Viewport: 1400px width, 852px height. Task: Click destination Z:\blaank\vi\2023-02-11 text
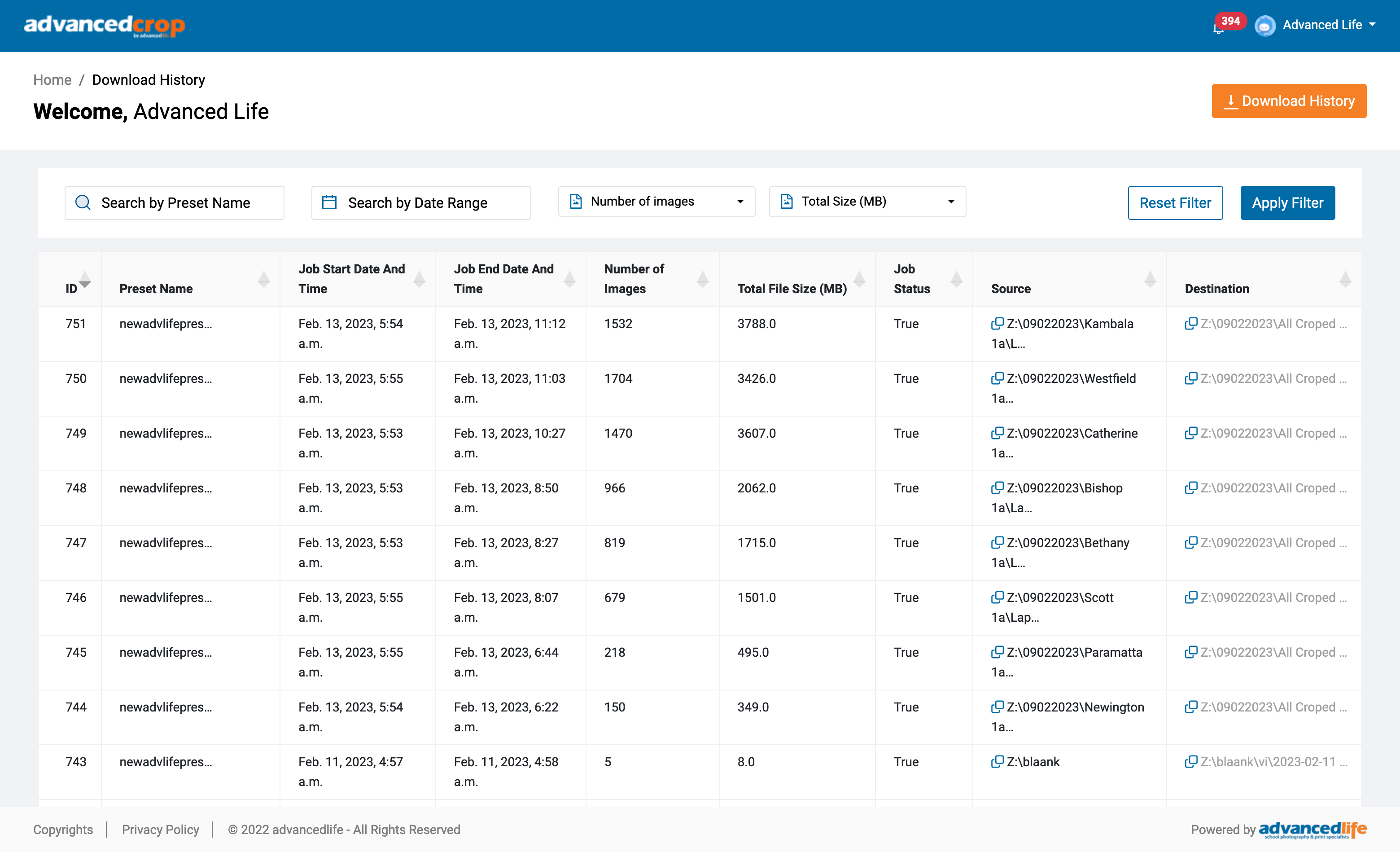tap(1273, 762)
